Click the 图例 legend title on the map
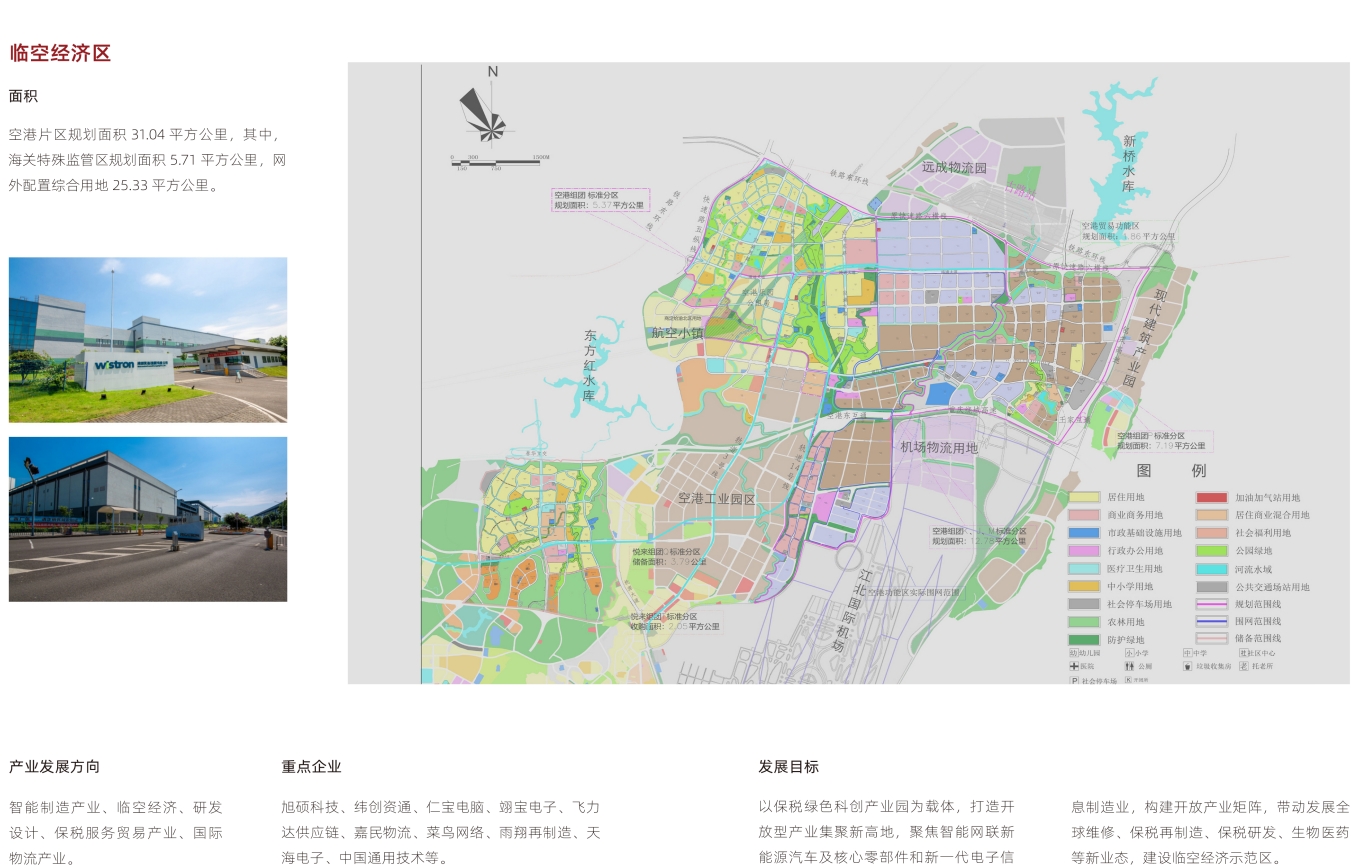The image size is (1353, 868). pos(1171,471)
